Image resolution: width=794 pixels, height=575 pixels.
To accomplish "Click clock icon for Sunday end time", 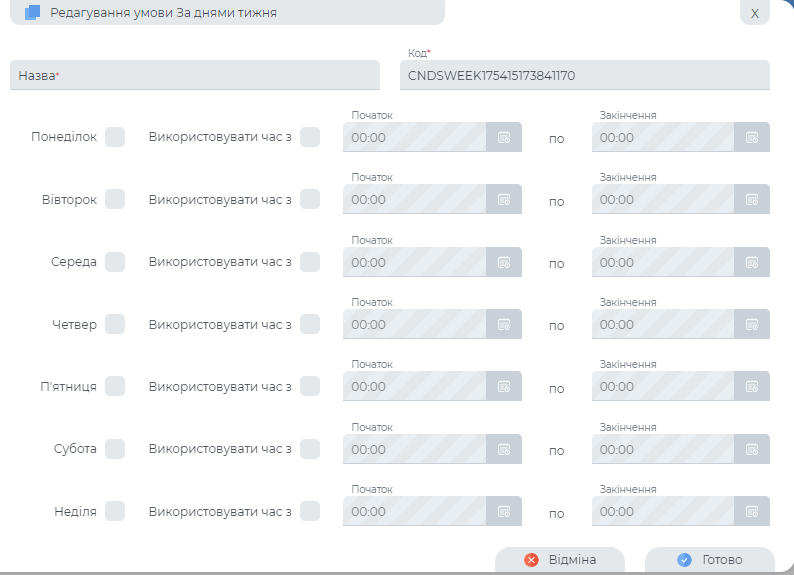I will coord(752,512).
